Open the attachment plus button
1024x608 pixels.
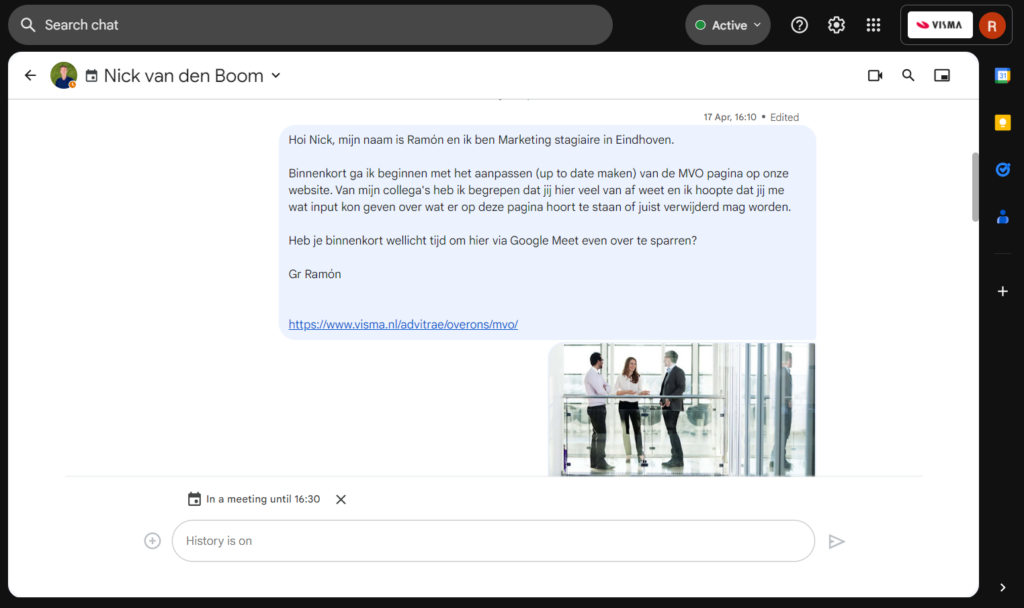[x=152, y=541]
